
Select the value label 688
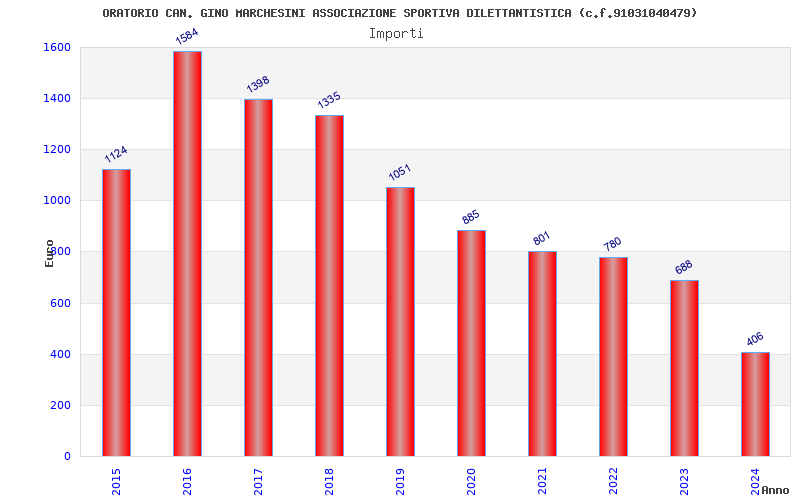coord(683,267)
